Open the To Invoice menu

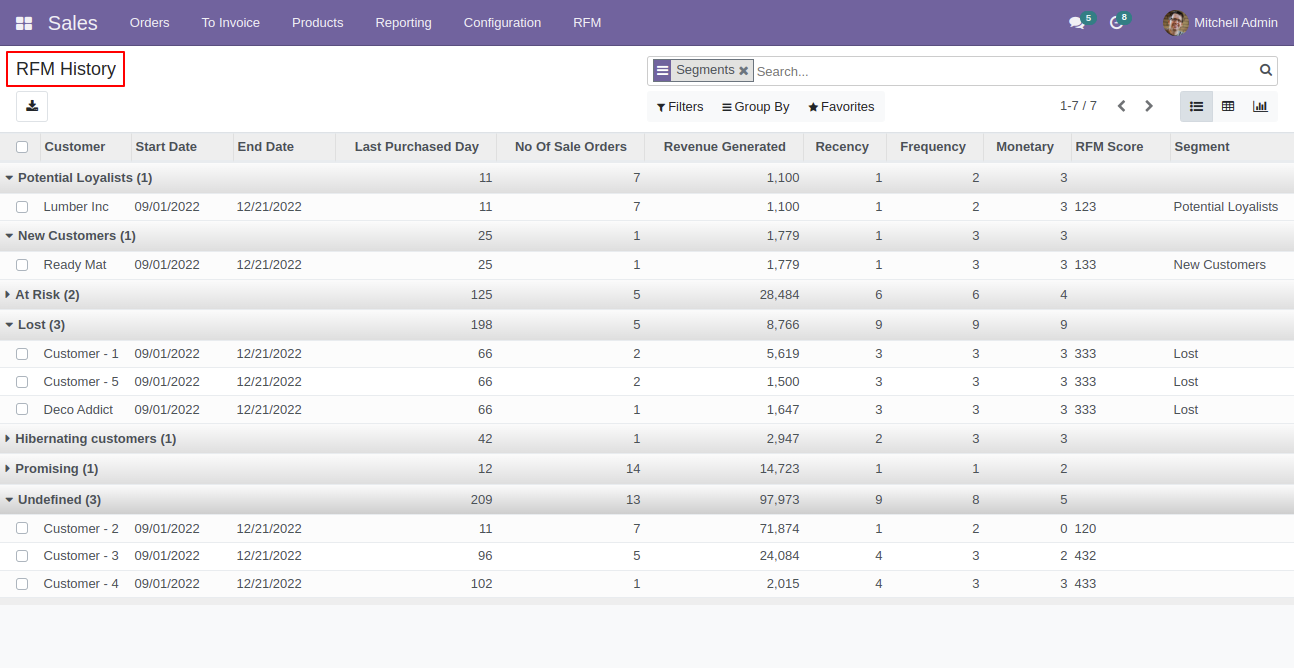tap(231, 23)
